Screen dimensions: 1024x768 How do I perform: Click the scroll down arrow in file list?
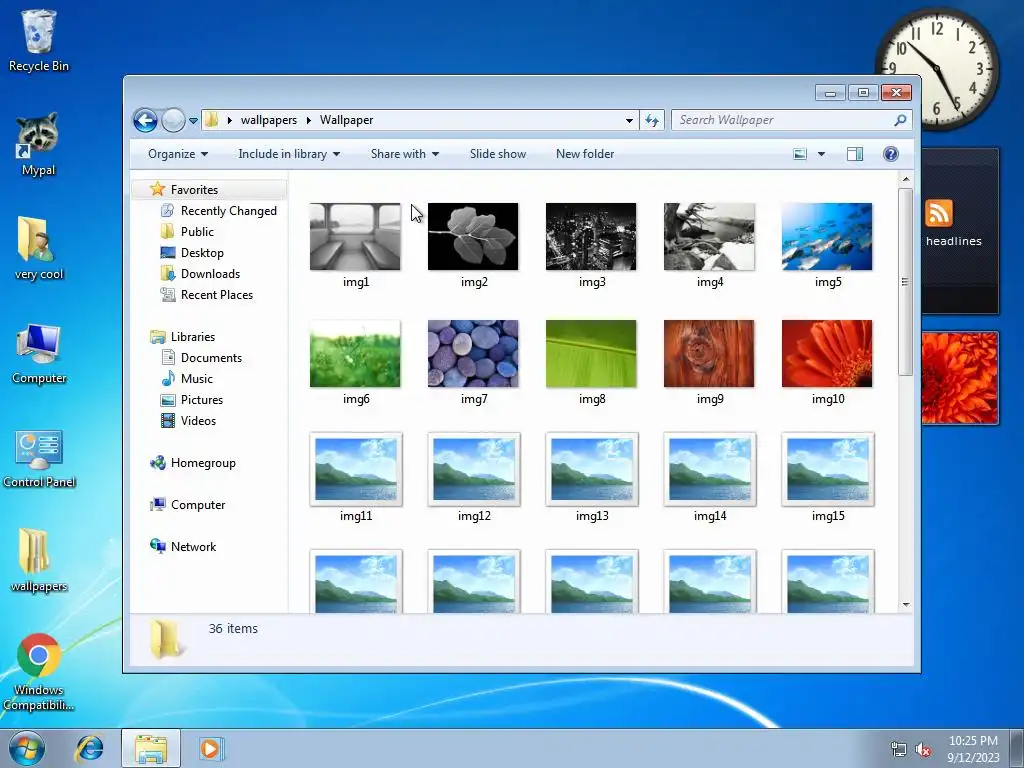pyautogui.click(x=906, y=605)
